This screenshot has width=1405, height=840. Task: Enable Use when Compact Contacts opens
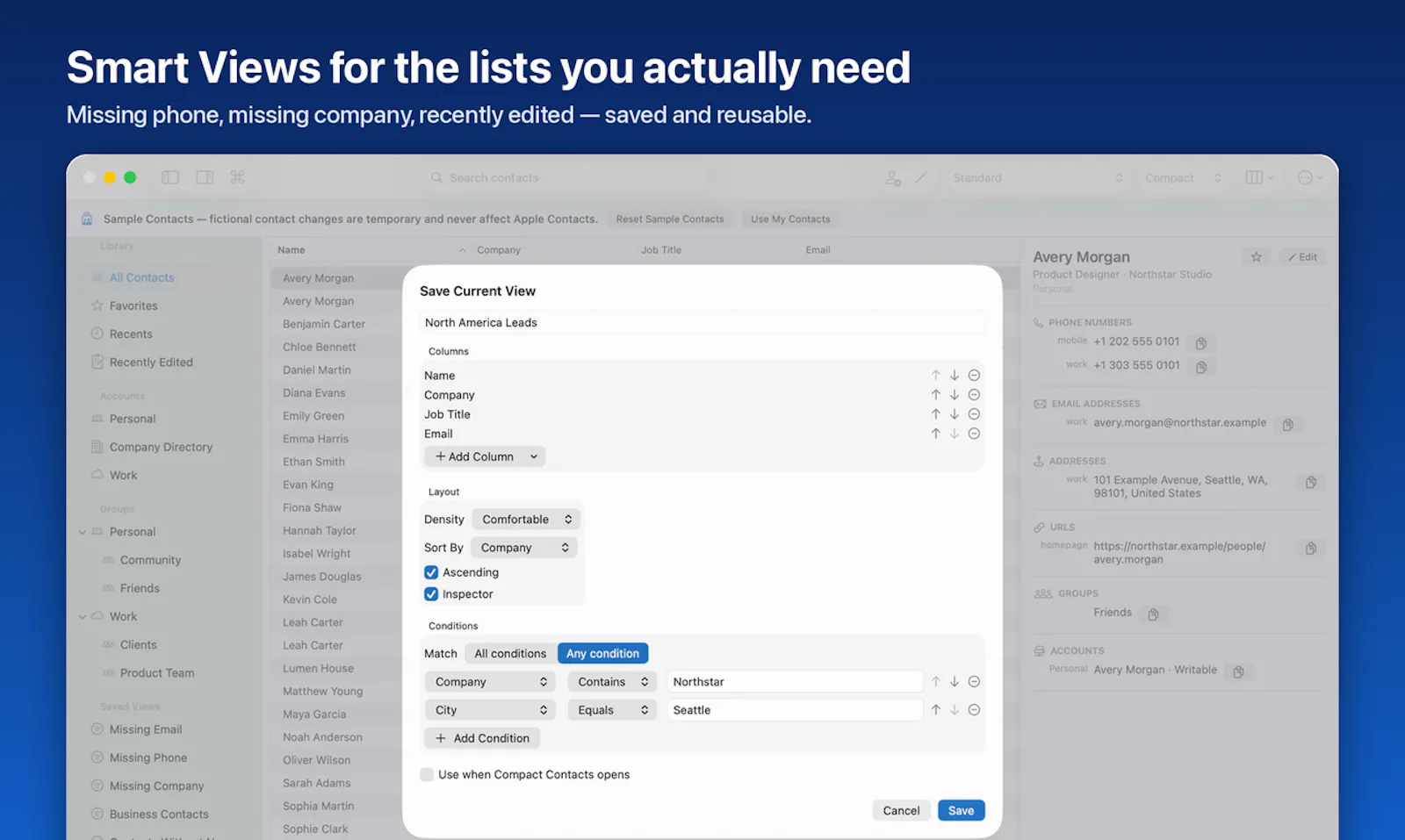coord(427,774)
